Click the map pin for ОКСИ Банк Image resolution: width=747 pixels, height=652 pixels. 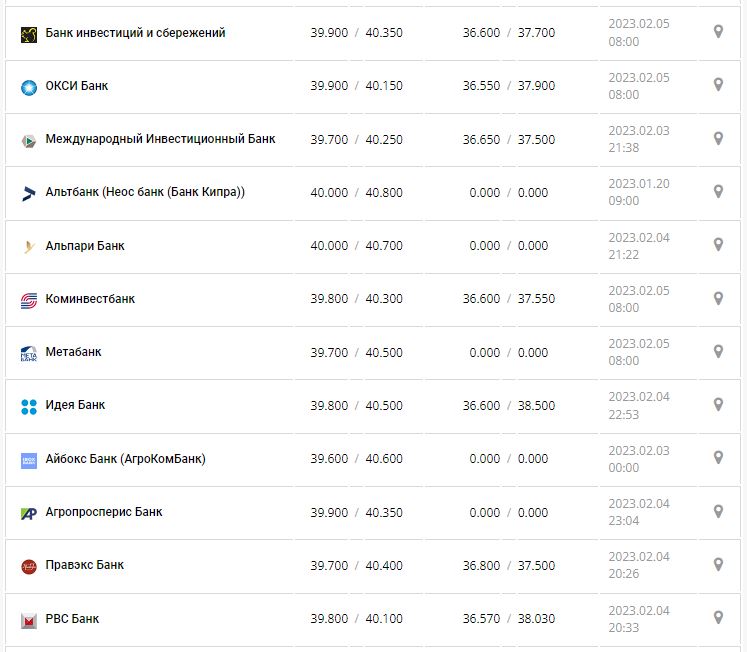tap(718, 85)
